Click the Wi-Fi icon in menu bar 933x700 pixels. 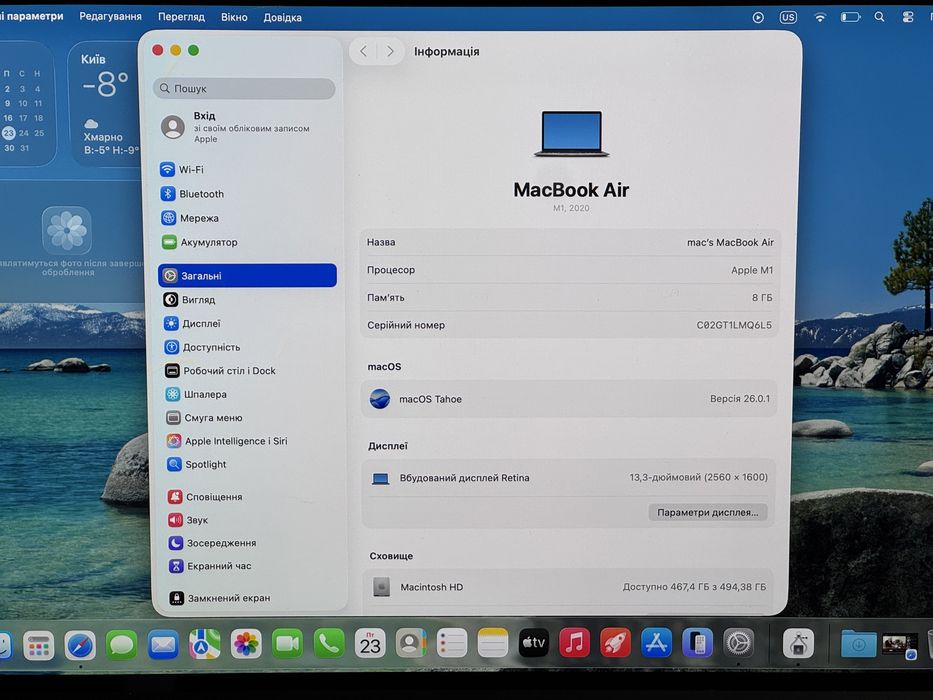[820, 17]
